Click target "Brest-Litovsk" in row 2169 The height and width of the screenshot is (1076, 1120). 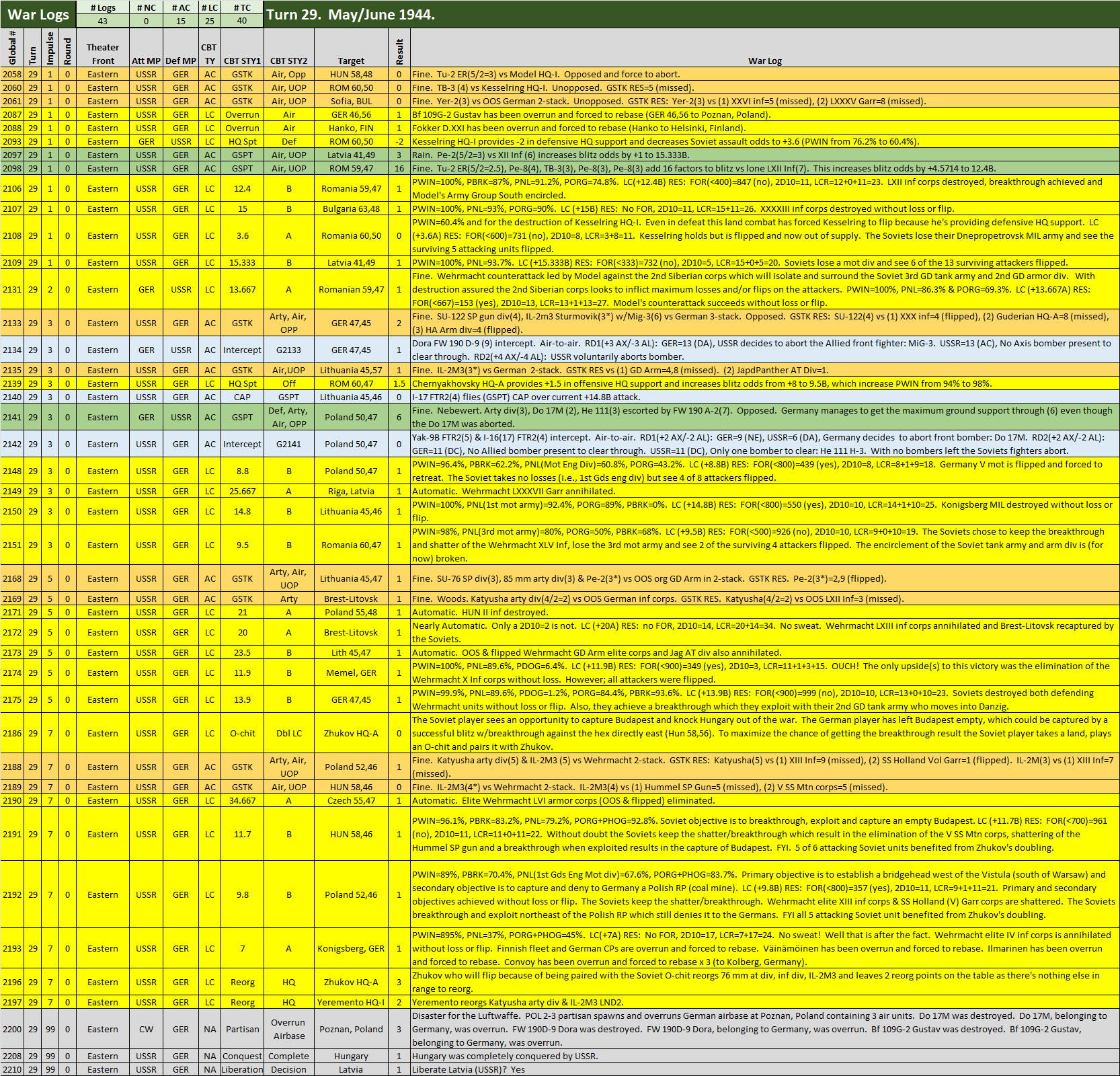(x=351, y=599)
